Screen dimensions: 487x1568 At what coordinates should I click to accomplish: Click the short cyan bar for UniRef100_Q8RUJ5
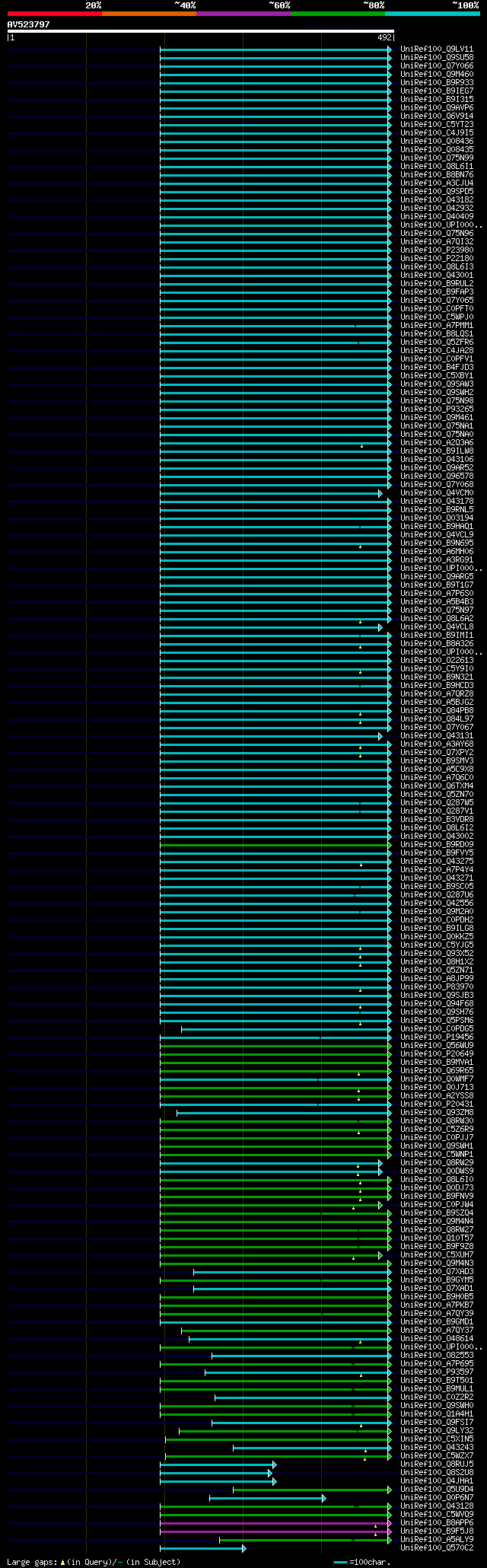tap(218, 1464)
